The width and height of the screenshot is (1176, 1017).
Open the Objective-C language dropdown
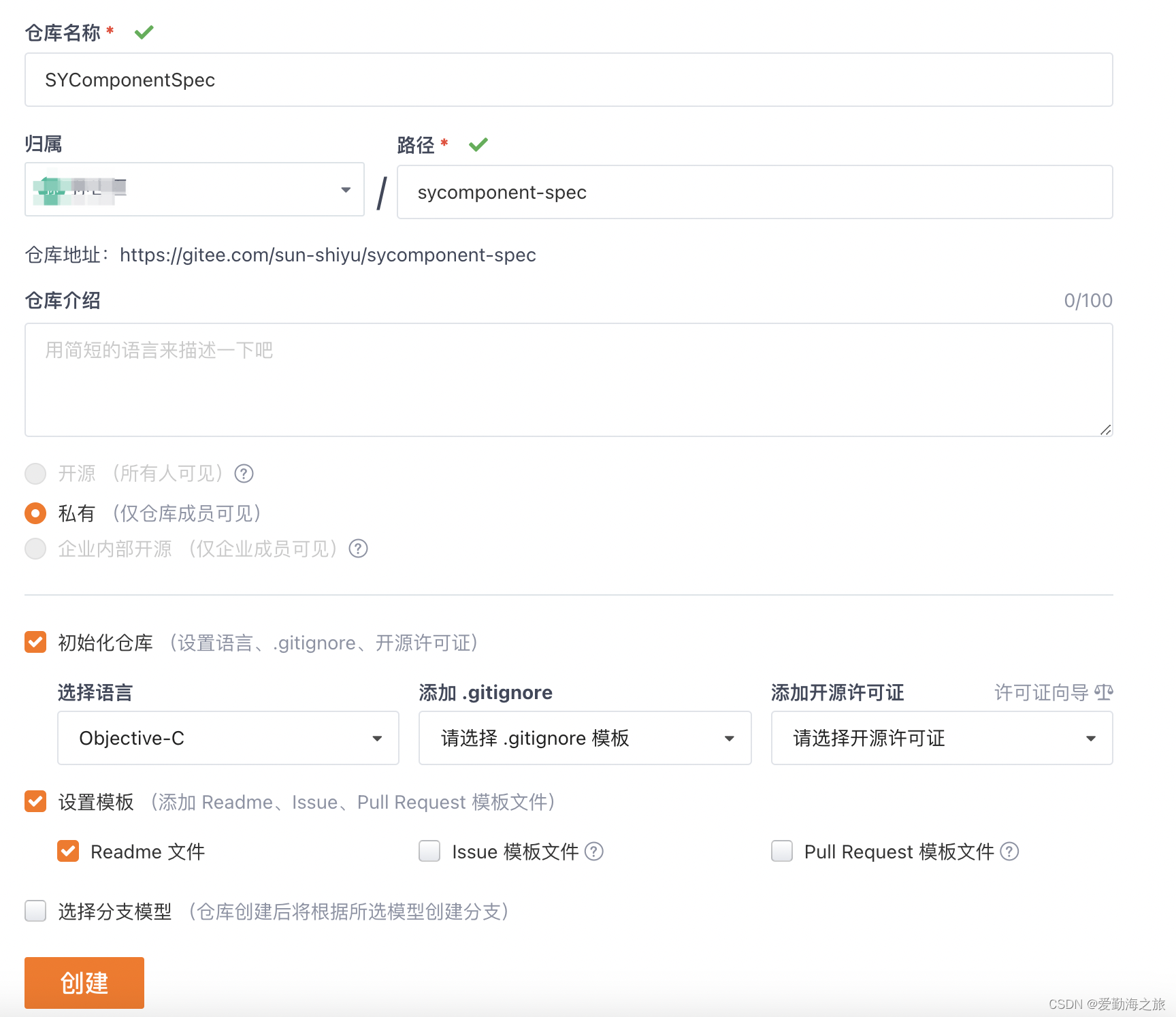228,738
